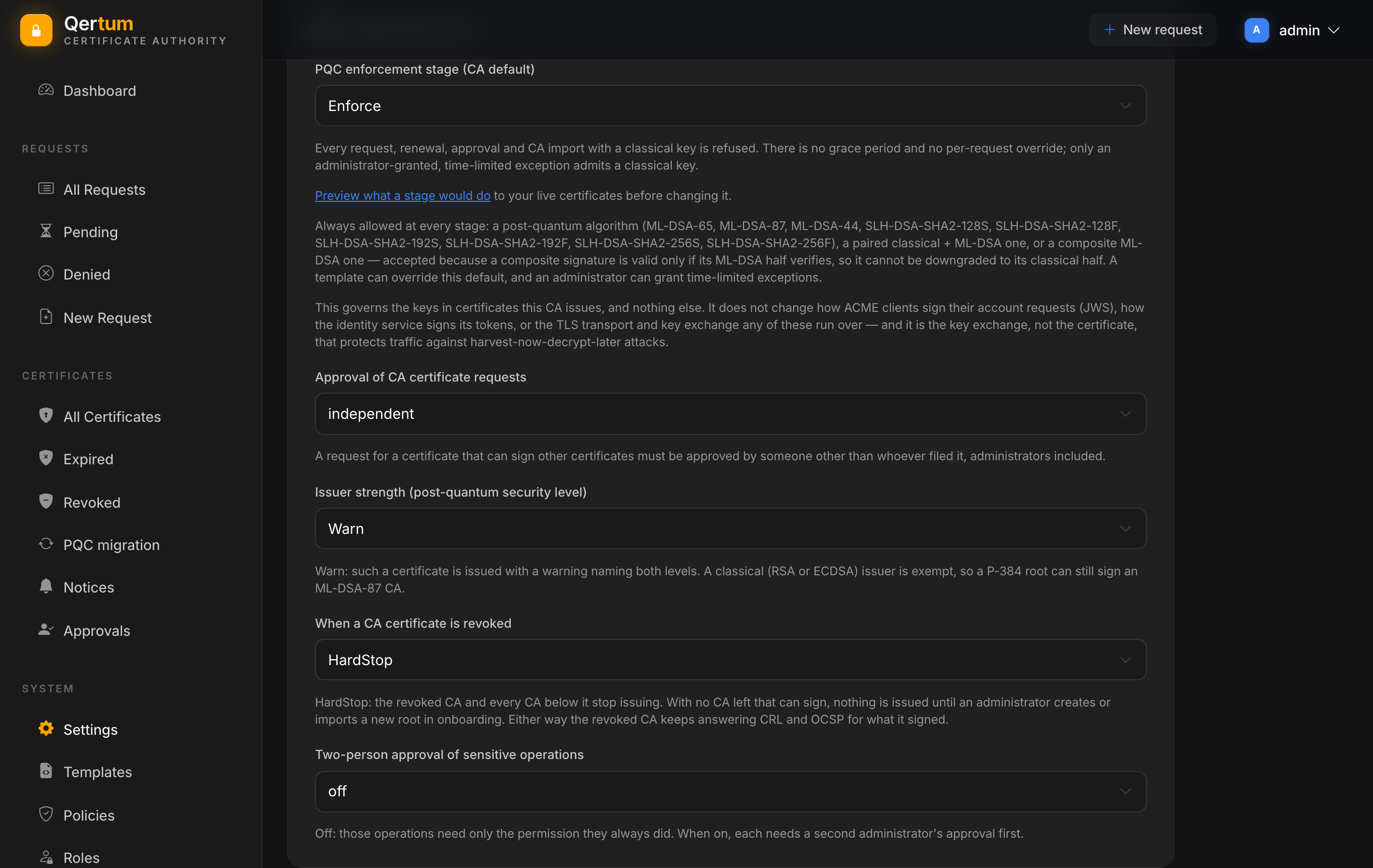Open the two-person approval dropdown set to off

(730, 792)
